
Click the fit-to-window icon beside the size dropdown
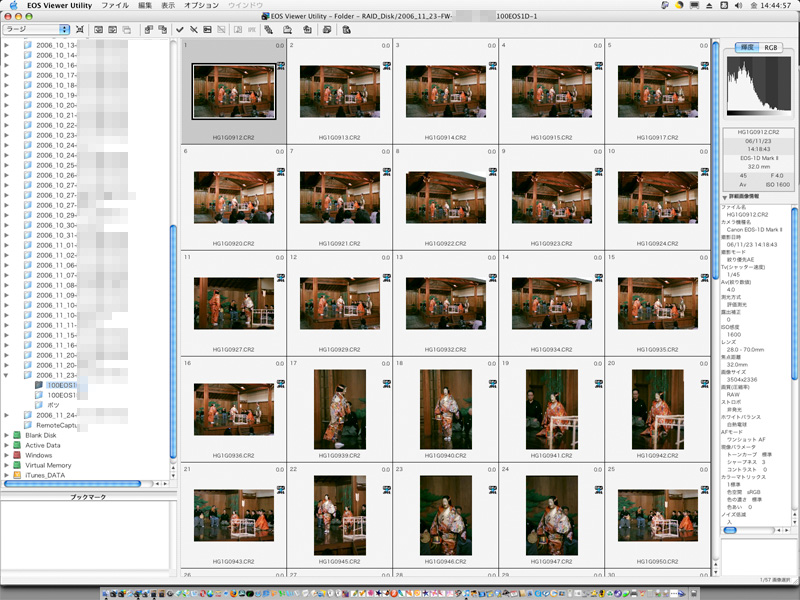[80, 30]
